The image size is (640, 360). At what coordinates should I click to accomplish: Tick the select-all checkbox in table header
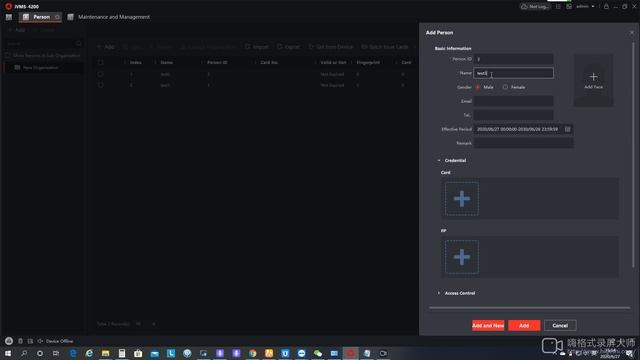pyautogui.click(x=100, y=62)
